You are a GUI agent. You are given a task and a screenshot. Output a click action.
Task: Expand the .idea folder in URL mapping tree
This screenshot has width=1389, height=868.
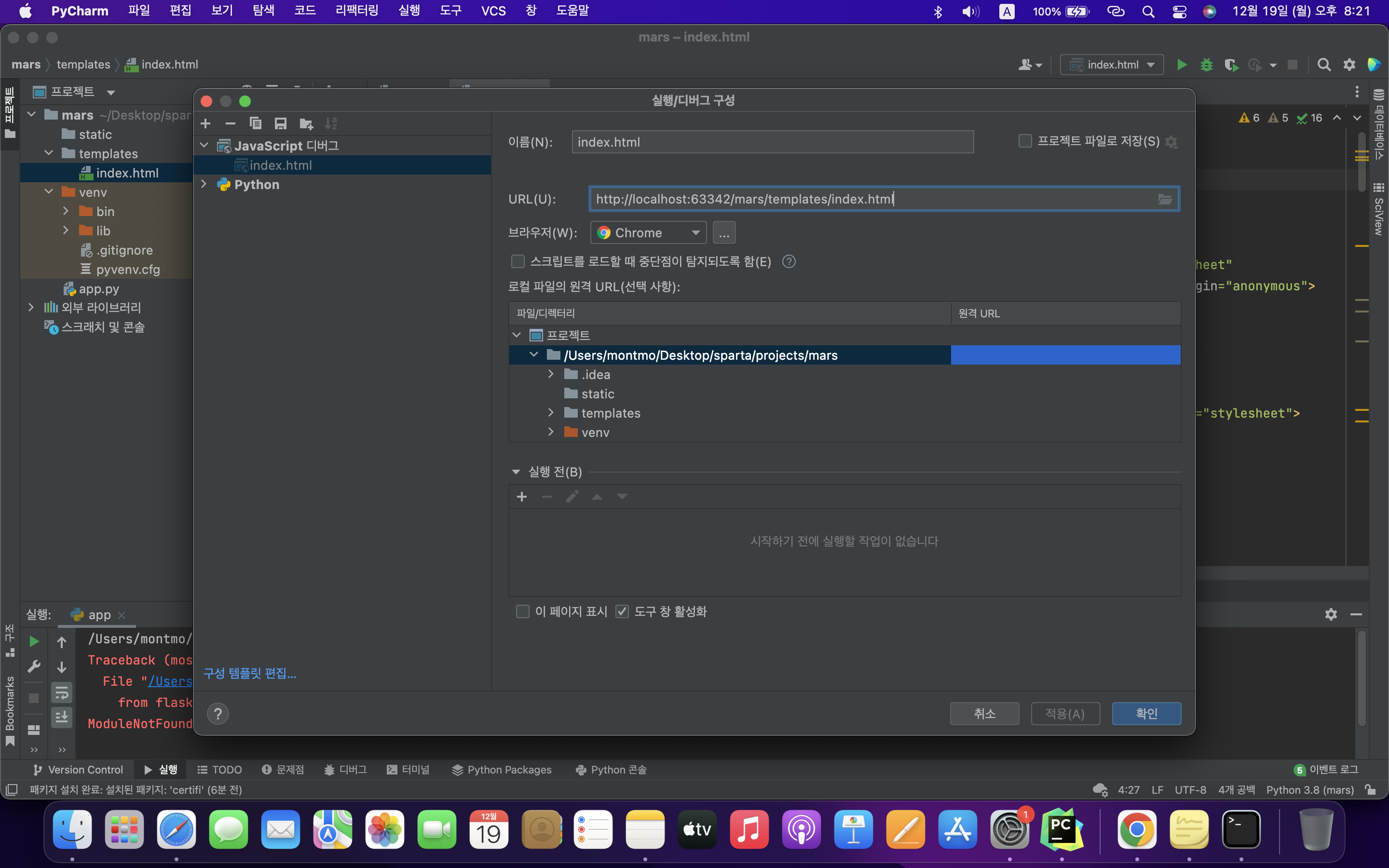[551, 374]
